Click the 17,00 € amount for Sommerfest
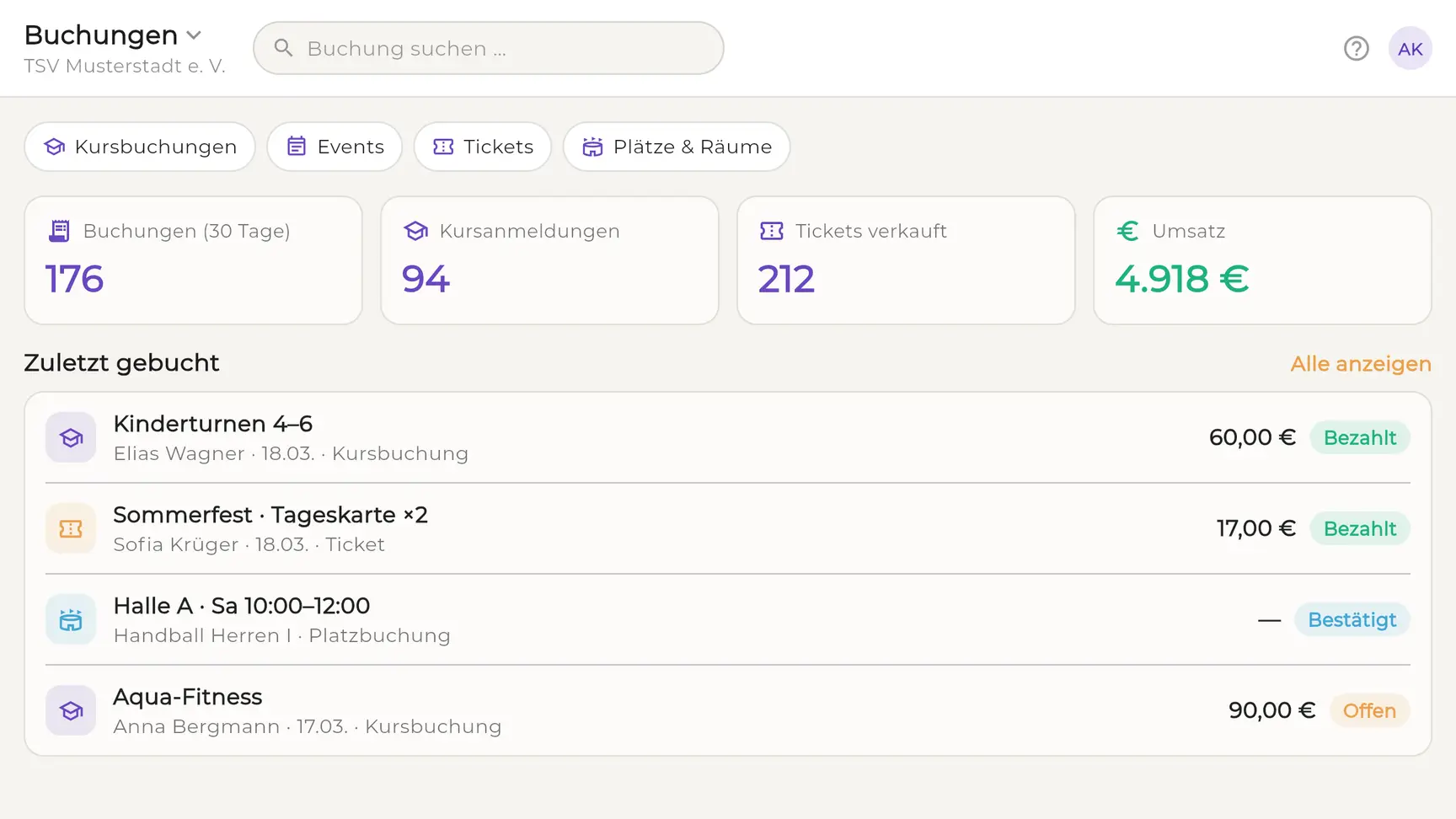Image resolution: width=1456 pixels, height=819 pixels. coord(1256,528)
